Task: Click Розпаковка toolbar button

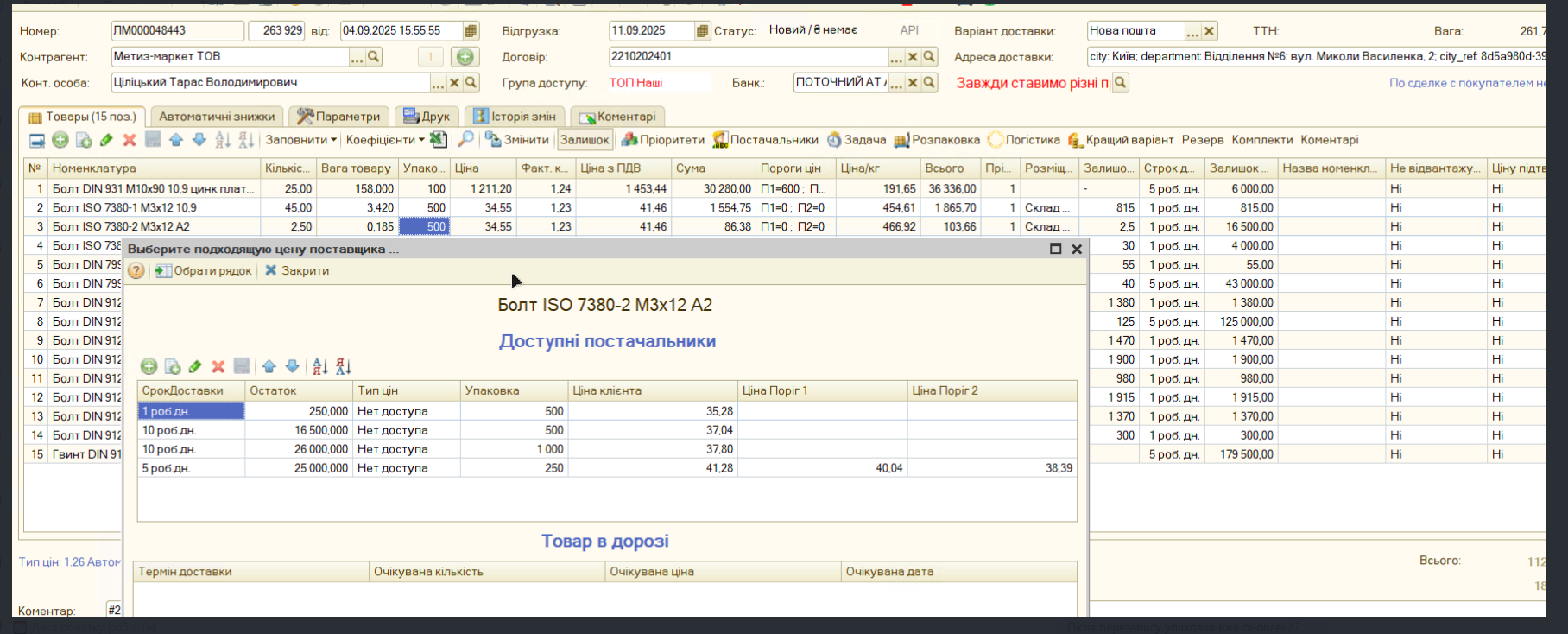Action: click(937, 140)
